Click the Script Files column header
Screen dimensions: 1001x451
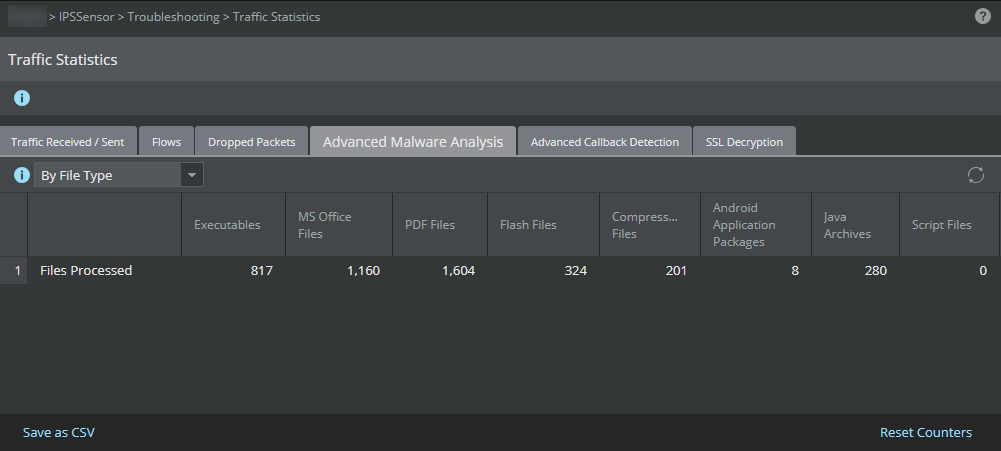pos(949,225)
